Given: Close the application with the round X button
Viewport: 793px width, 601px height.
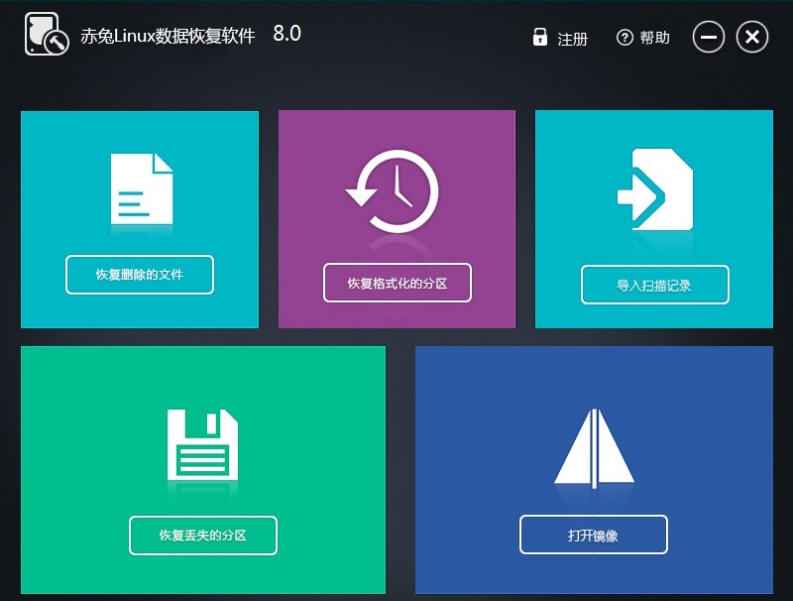Looking at the screenshot, I should [x=752, y=37].
